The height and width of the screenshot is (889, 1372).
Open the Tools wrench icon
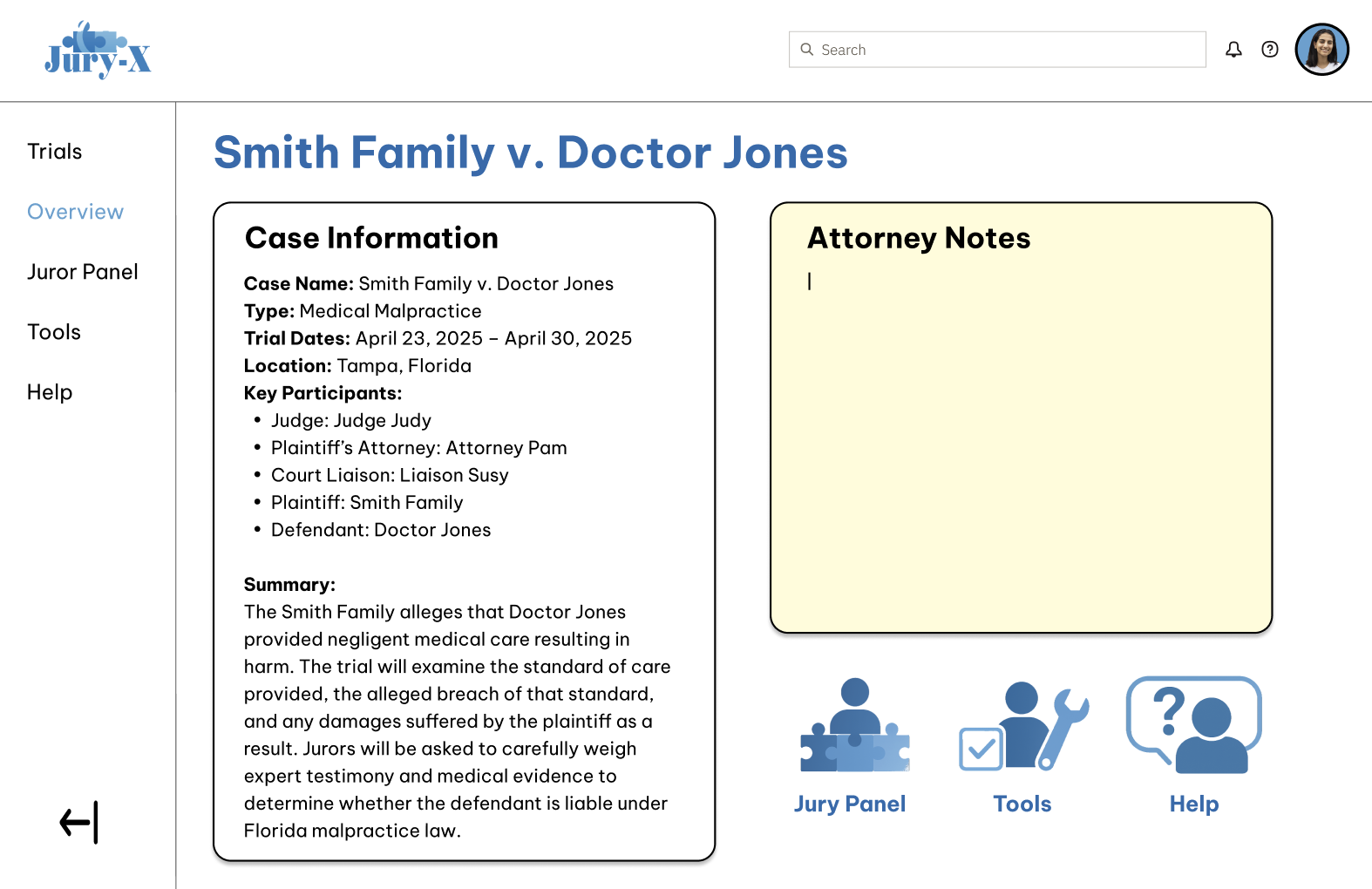[1023, 725]
